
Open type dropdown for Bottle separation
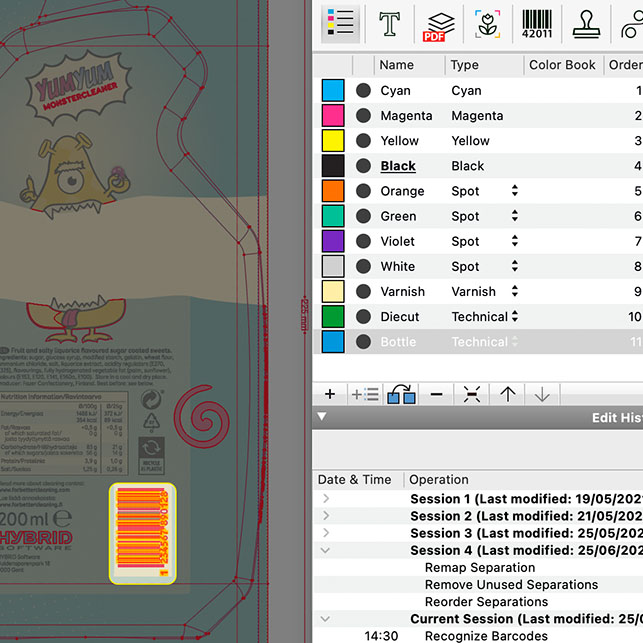point(515,341)
